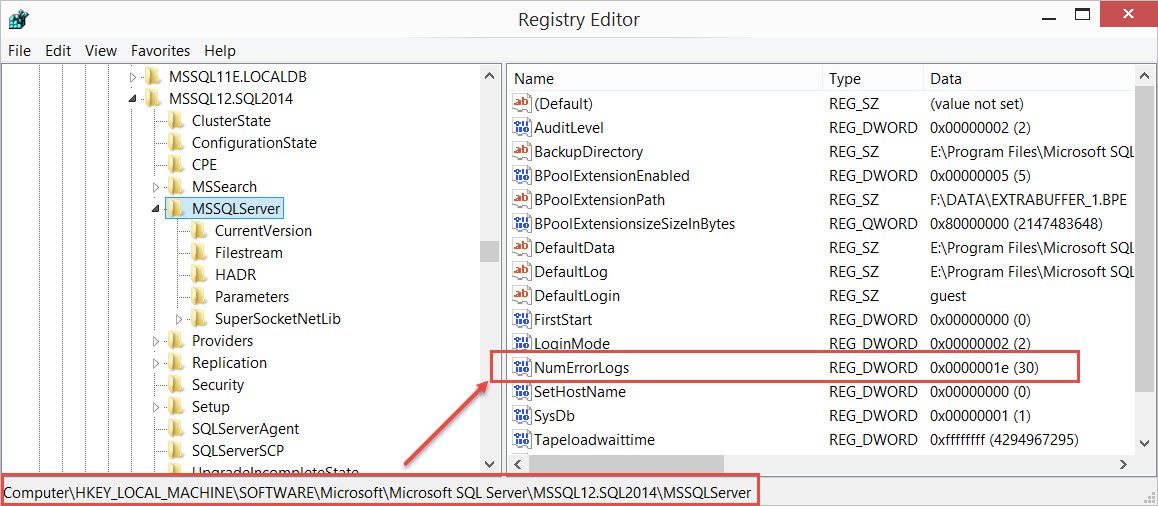Select the NumErrorLogs value name

tap(581, 367)
